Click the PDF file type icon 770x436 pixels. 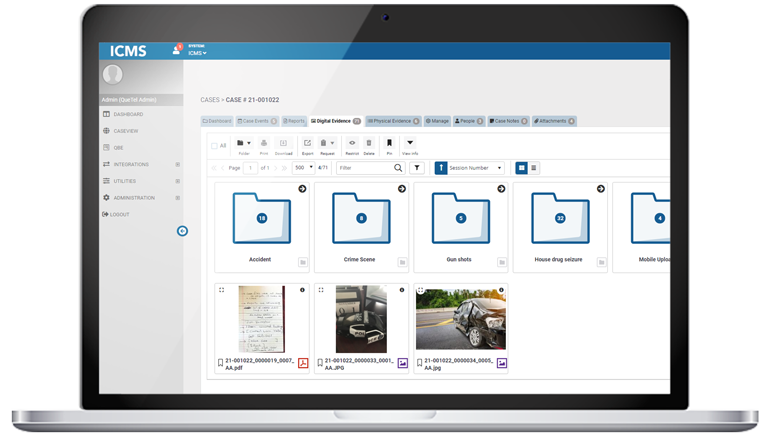[x=303, y=363]
